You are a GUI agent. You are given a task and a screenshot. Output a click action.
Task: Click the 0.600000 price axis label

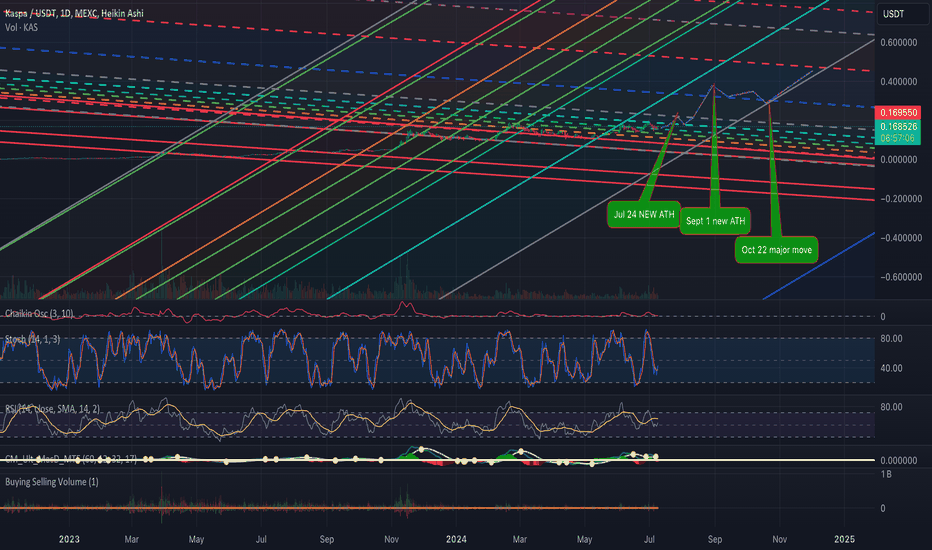click(x=898, y=42)
